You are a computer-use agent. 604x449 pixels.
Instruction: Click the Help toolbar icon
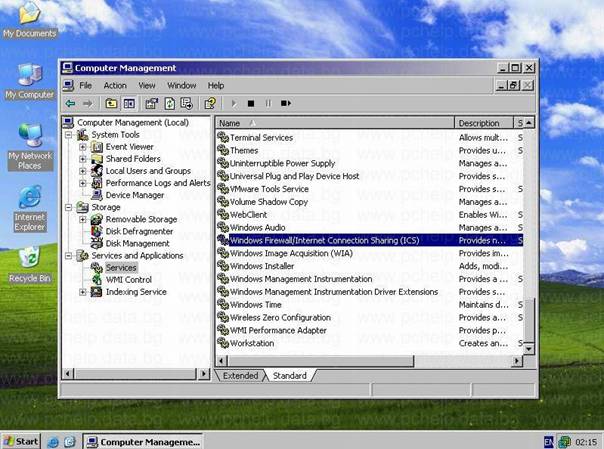coord(210,103)
